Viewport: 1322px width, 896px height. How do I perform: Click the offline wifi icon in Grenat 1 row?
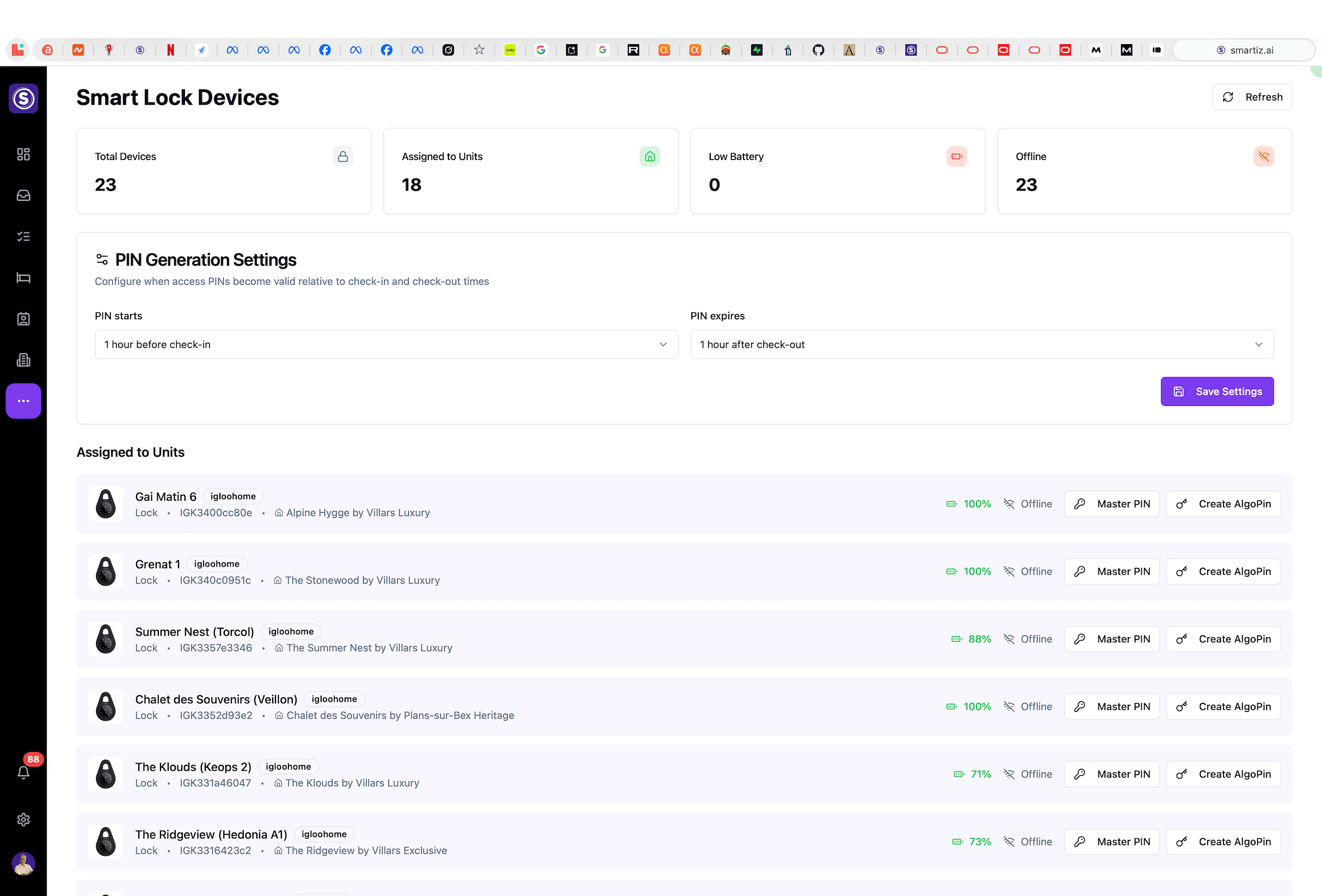coord(1009,571)
